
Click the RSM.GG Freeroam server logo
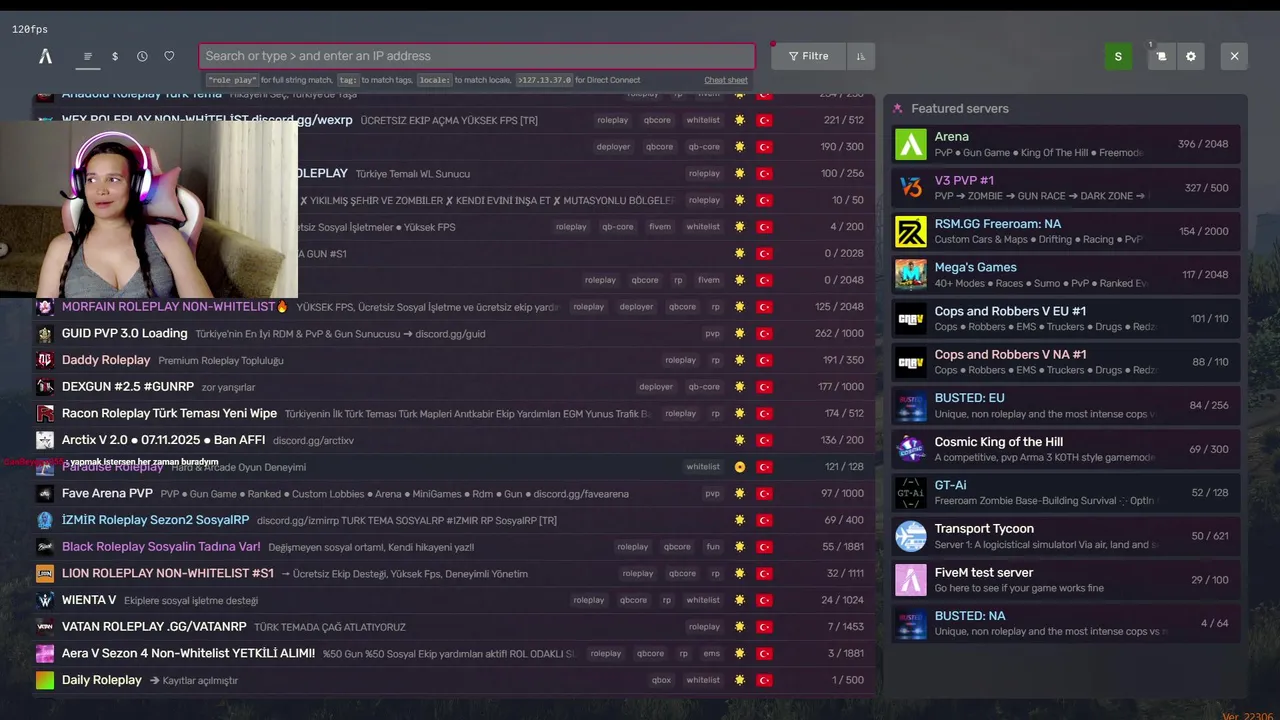pyautogui.click(x=911, y=231)
